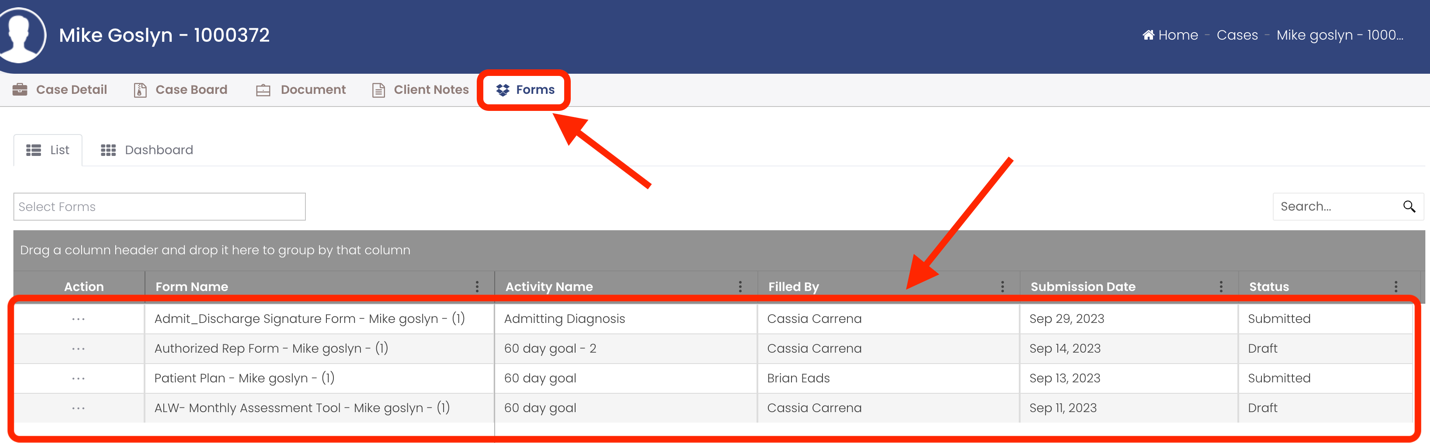1430x443 pixels.
Task: Open actions menu for Patient Plan row
Action: [79, 379]
